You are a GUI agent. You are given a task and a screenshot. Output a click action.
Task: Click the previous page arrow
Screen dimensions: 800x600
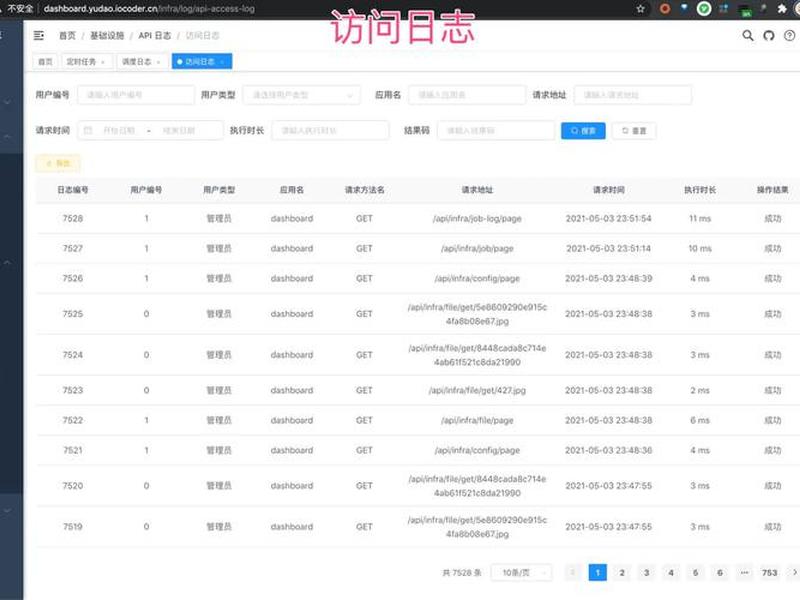[573, 572]
